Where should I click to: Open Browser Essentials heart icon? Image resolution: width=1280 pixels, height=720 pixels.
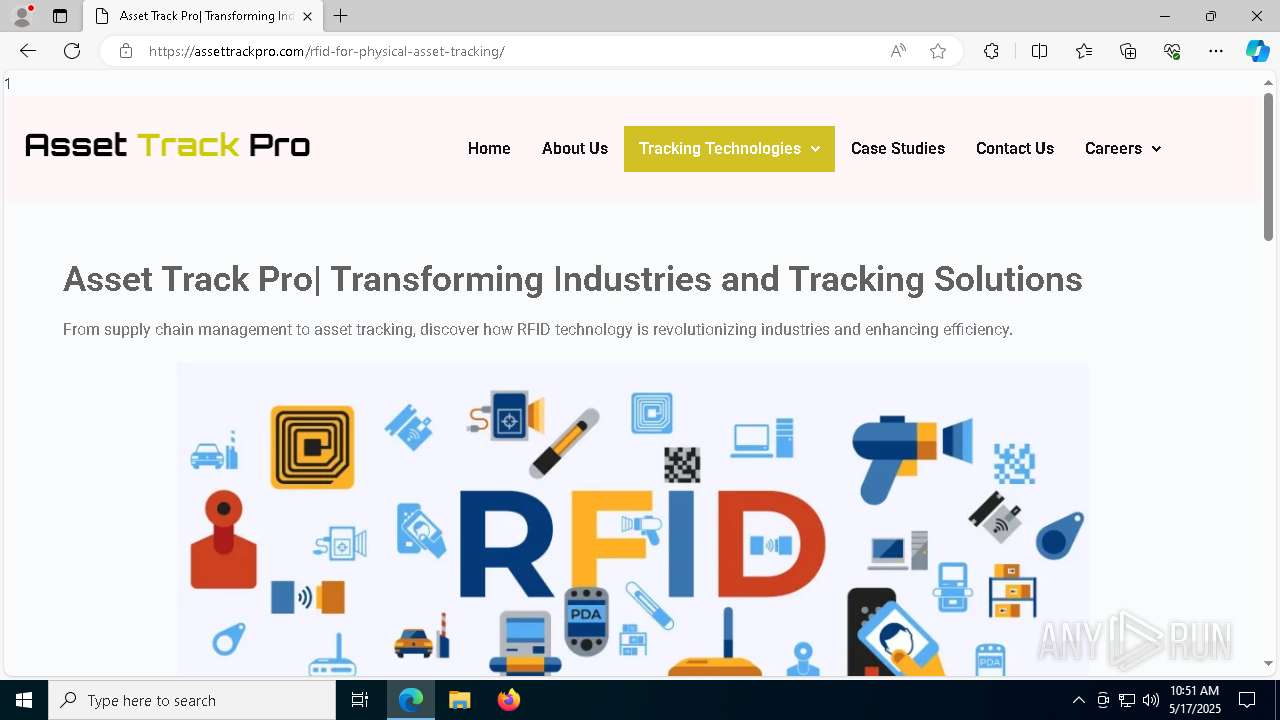(x=1172, y=51)
